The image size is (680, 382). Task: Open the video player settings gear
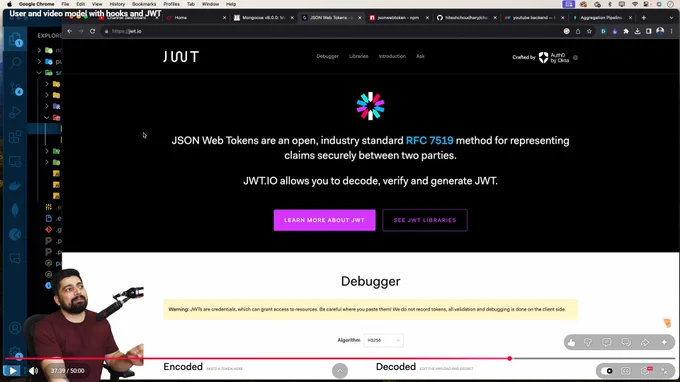645,371
